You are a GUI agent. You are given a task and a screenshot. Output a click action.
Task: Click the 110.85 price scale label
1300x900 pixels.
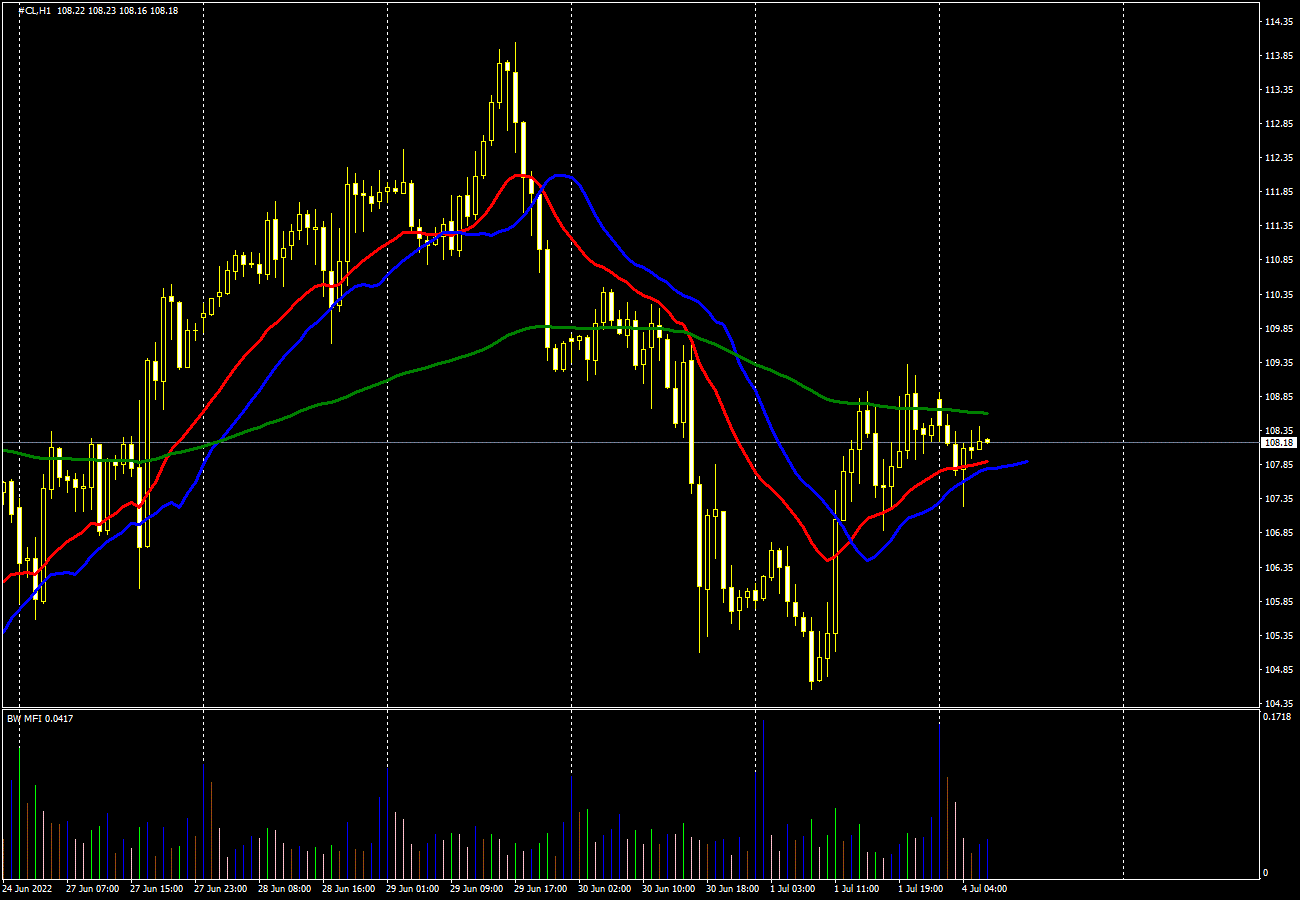click(1278, 260)
